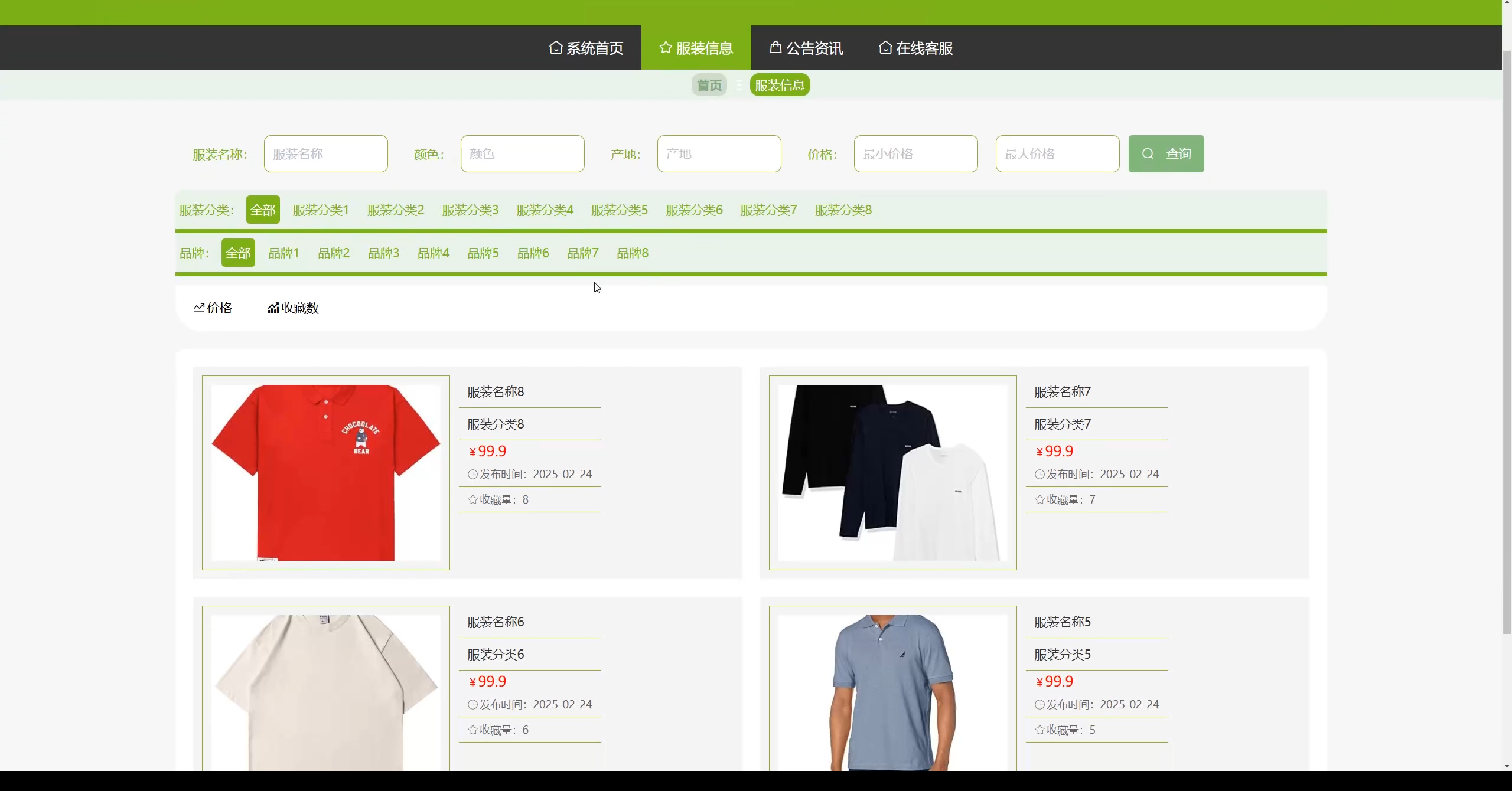Viewport: 1512px width, 791px height.
Task: Select 服装分类8 category filter
Action: [x=843, y=210]
